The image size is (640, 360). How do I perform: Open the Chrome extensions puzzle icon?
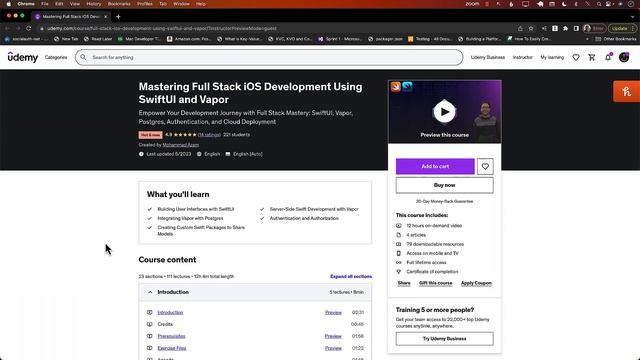(x=565, y=28)
